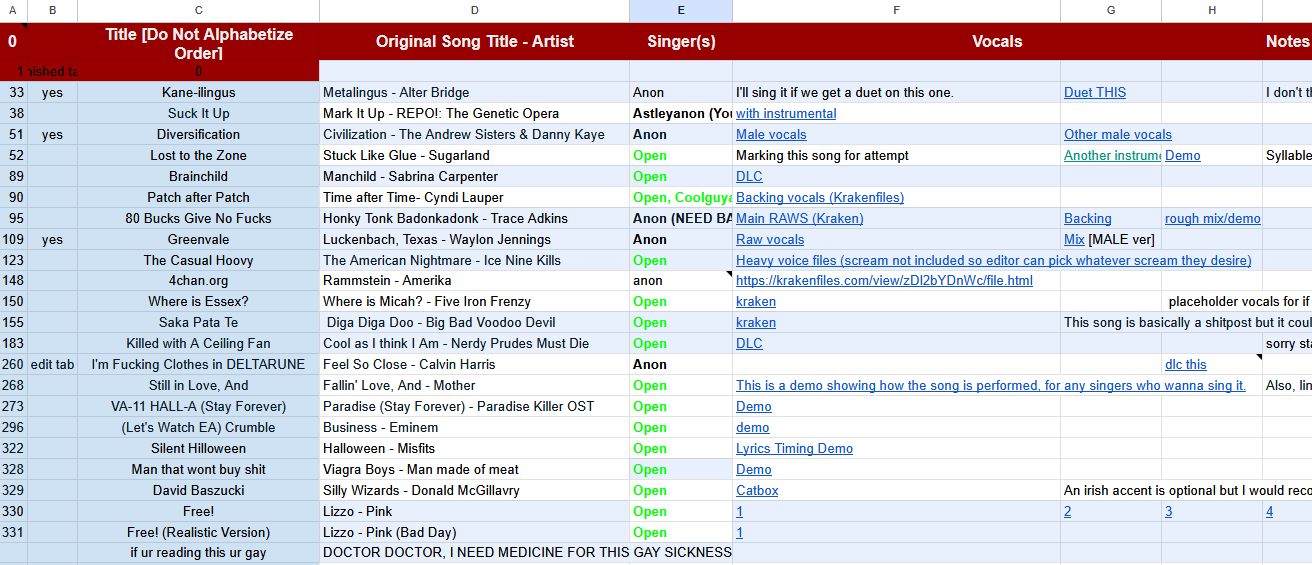Select 'Where is Essex?' cell

point(199,301)
